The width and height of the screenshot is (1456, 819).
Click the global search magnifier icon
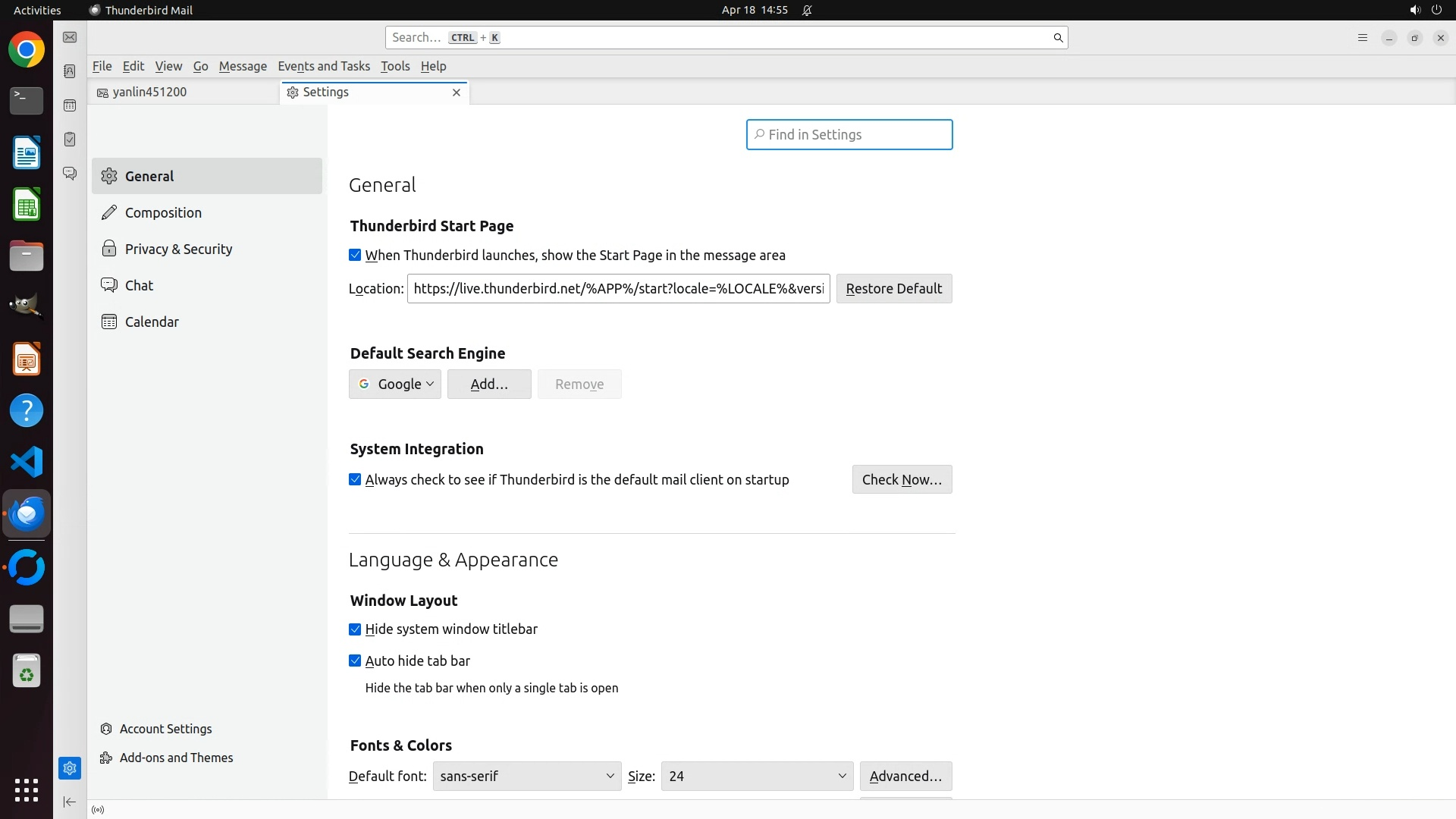(x=1058, y=38)
